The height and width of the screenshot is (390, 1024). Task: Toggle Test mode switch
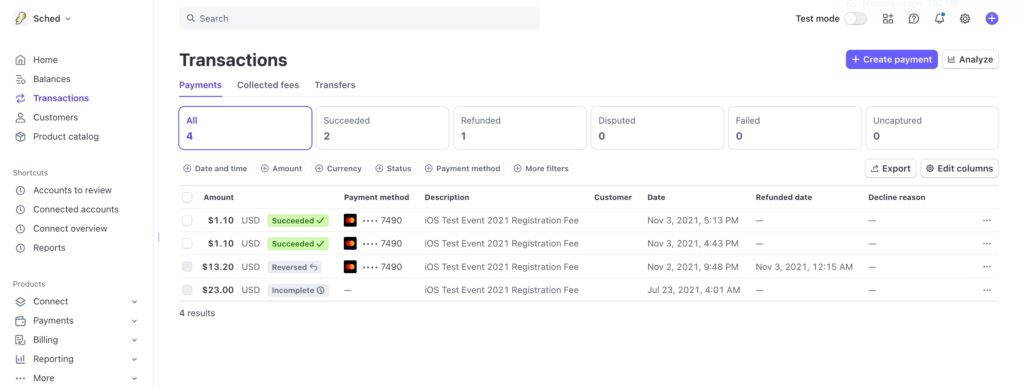coord(855,19)
